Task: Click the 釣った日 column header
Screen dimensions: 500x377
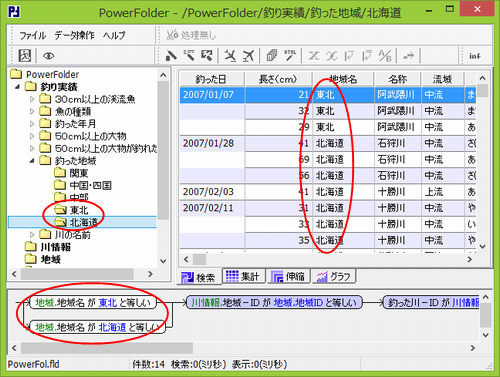Action: click(x=212, y=79)
